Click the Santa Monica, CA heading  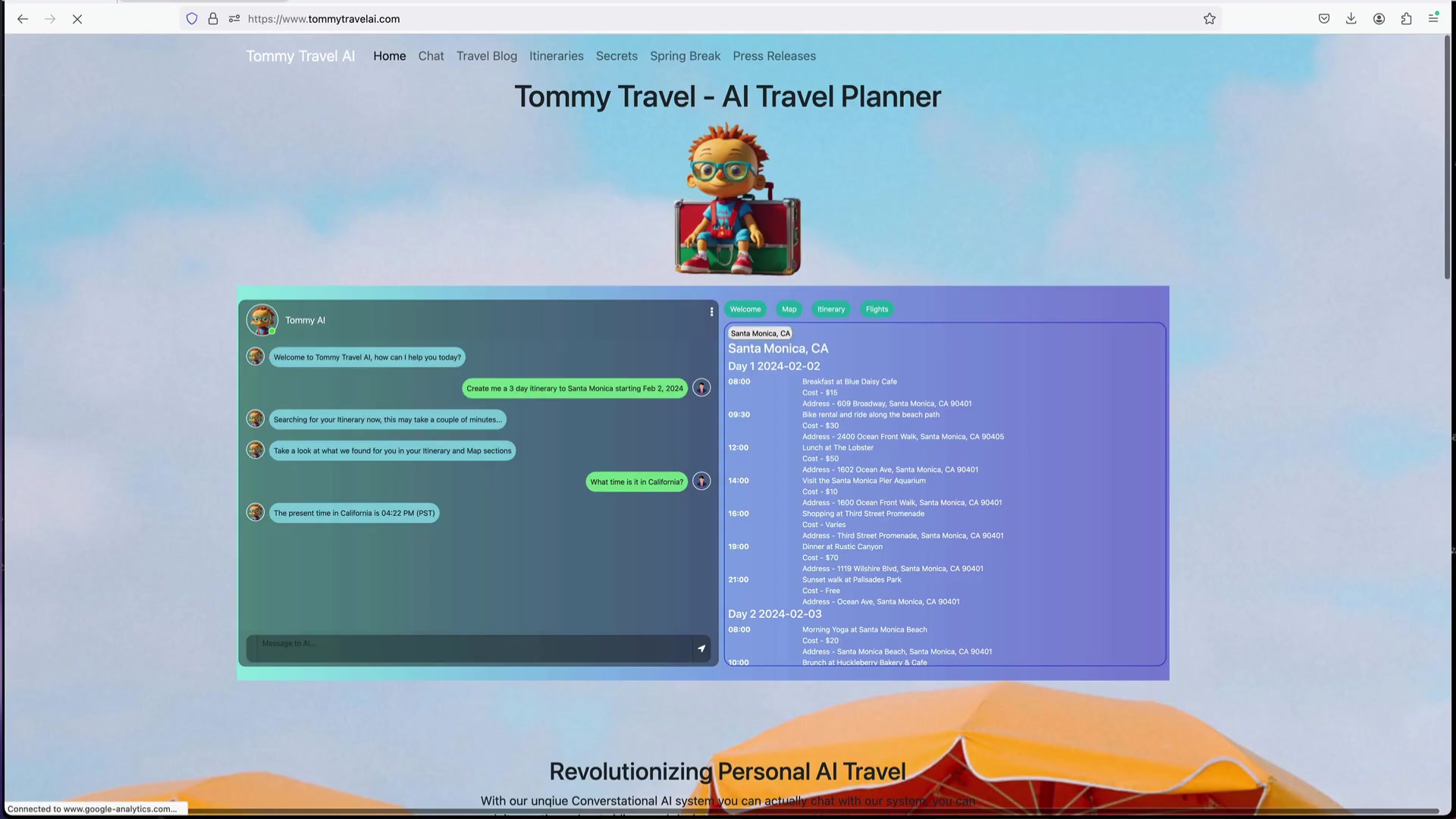tap(778, 349)
